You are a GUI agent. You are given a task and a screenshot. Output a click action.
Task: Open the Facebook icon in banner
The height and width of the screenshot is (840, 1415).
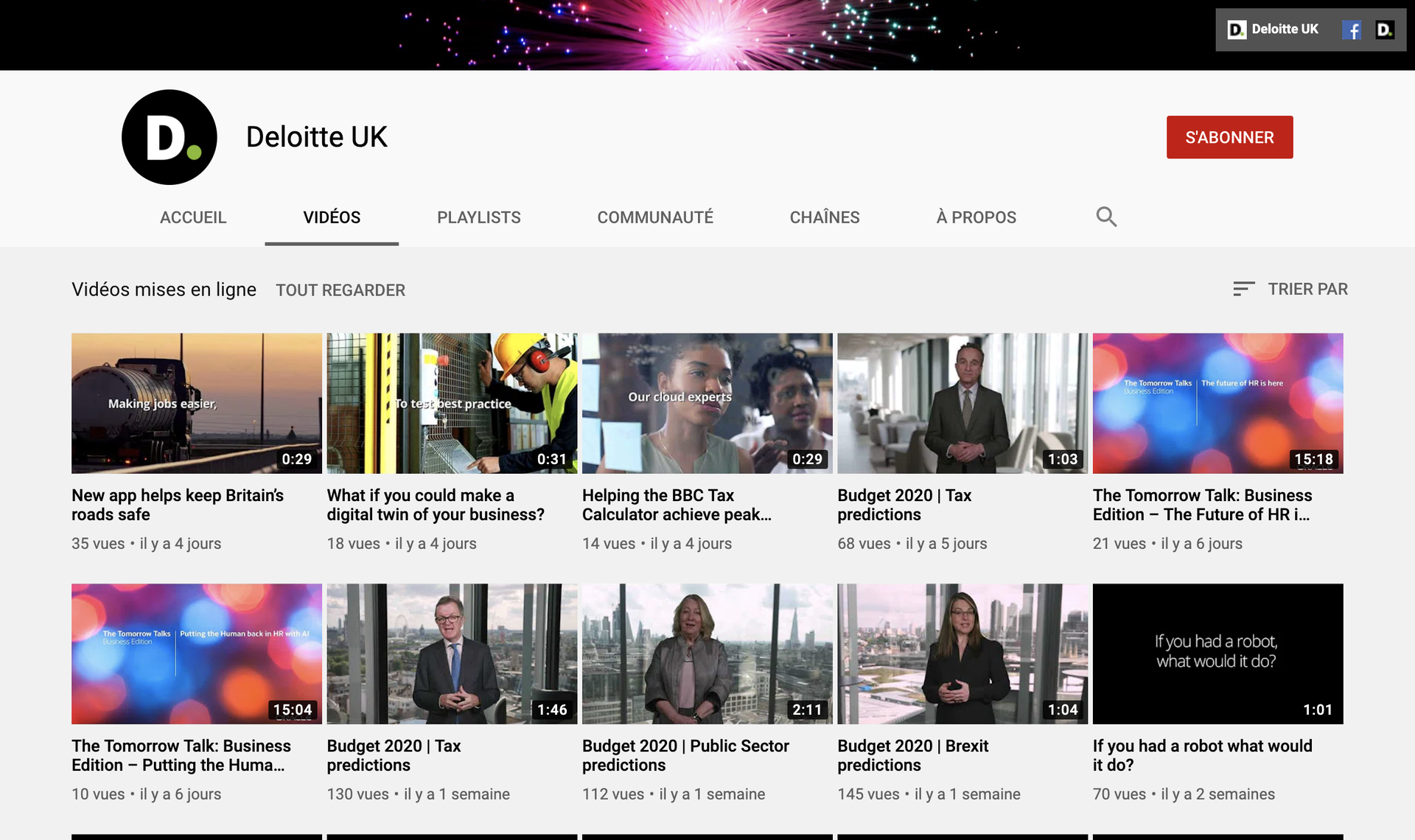click(1352, 29)
